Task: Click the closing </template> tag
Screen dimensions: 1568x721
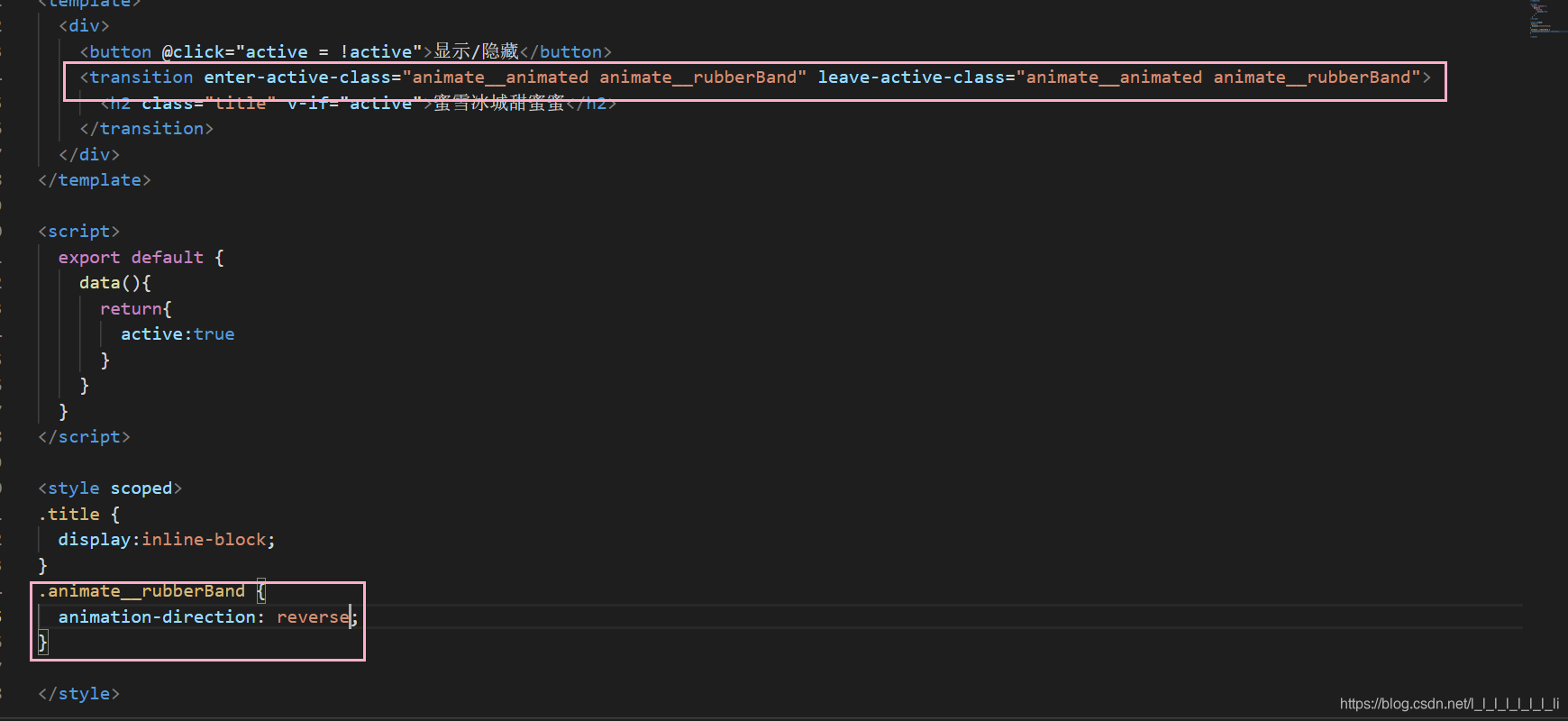Action: [x=95, y=180]
